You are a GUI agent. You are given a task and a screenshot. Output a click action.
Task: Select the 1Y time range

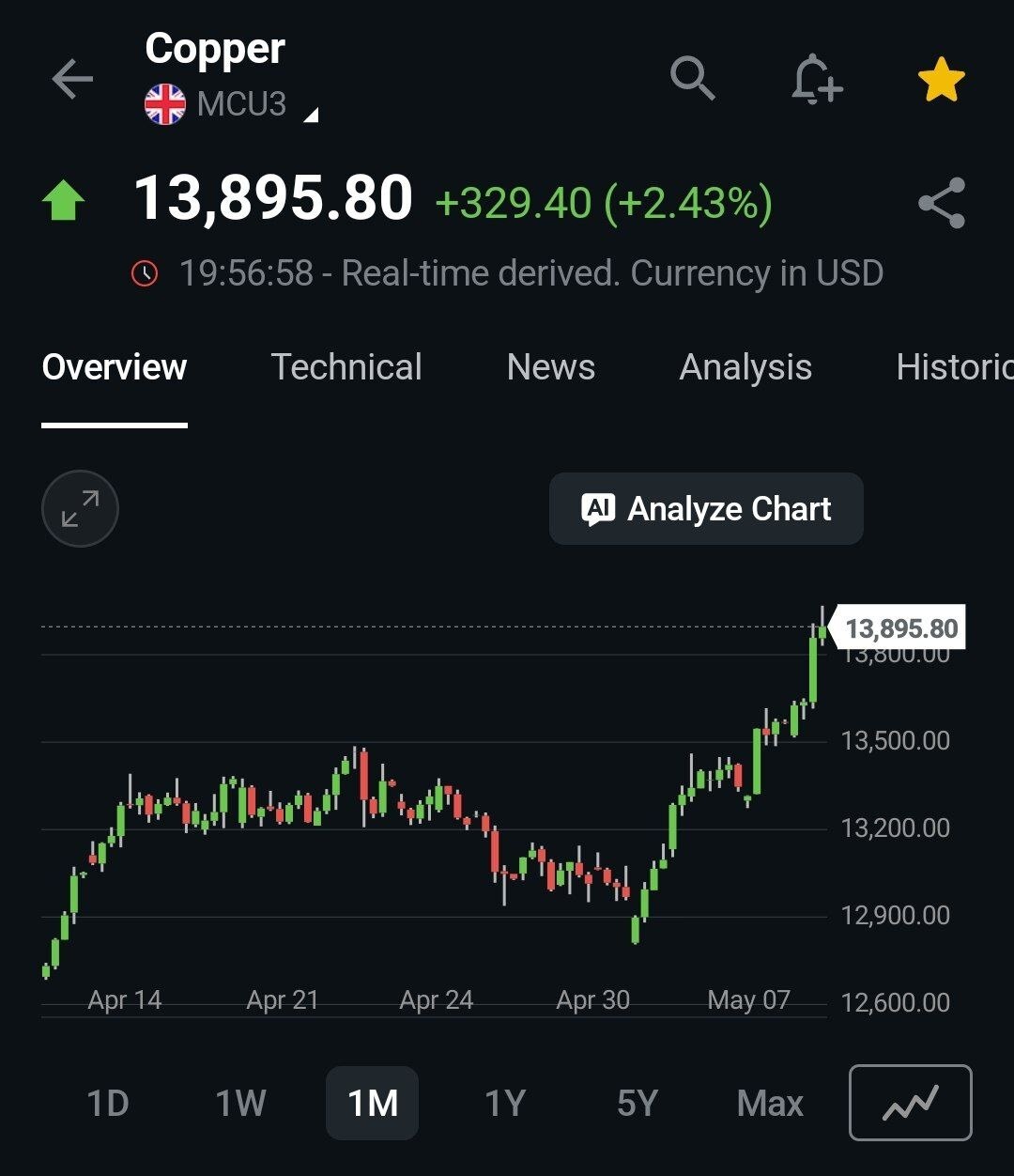point(505,1103)
